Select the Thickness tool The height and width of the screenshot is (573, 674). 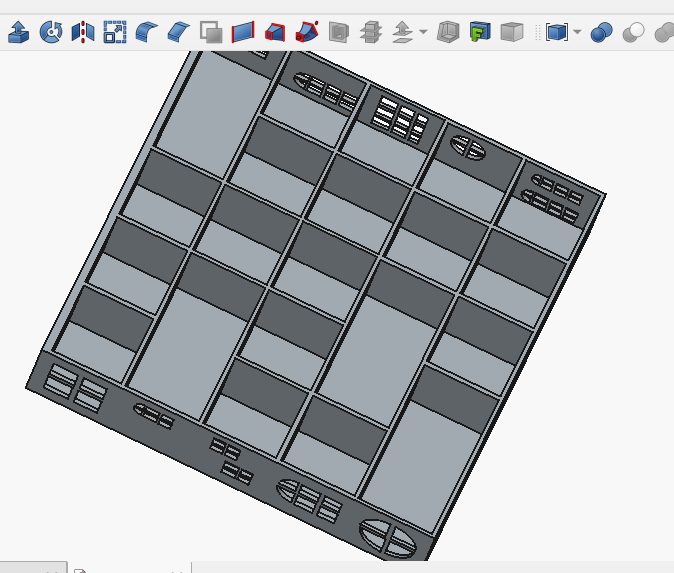click(x=449, y=33)
